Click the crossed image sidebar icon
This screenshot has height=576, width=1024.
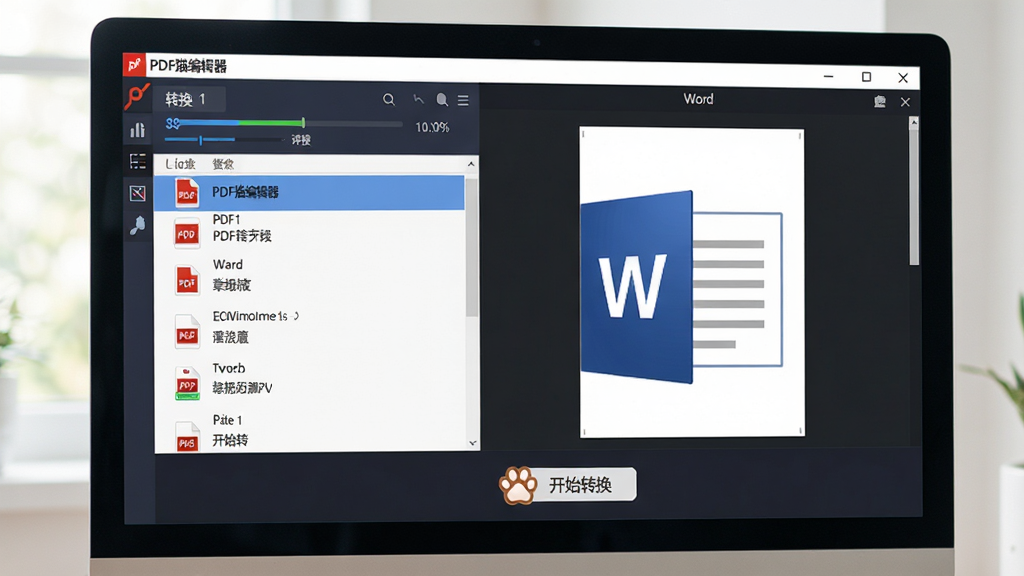138,193
